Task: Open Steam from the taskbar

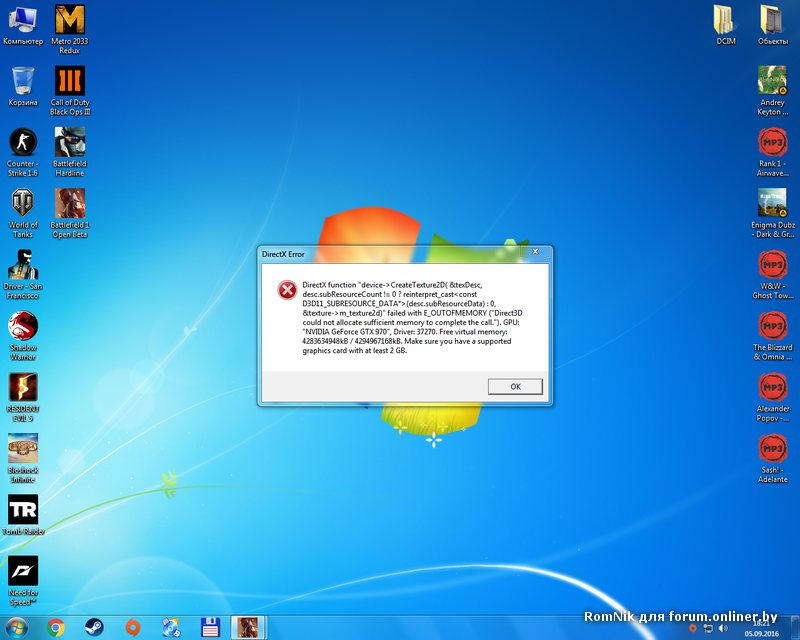Action: click(x=94, y=627)
